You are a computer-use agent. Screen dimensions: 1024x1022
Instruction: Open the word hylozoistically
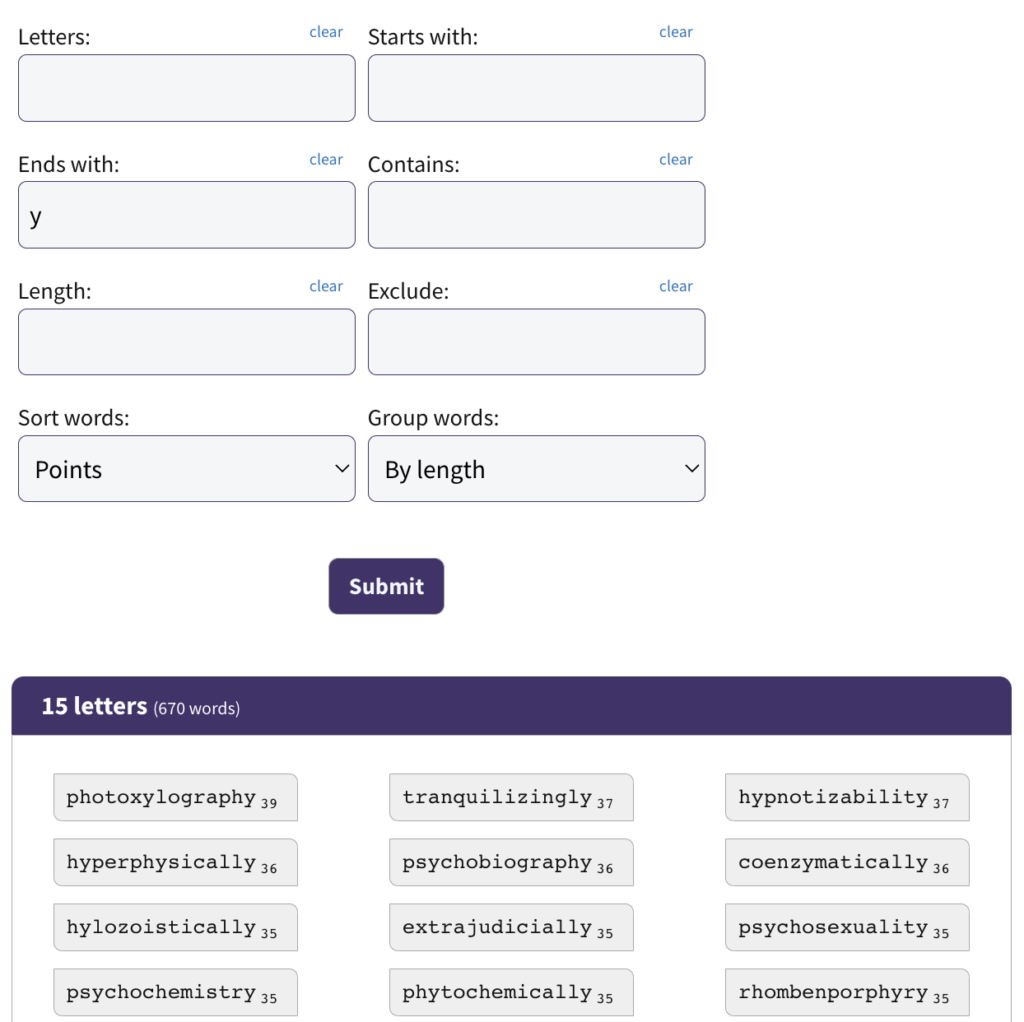175,927
